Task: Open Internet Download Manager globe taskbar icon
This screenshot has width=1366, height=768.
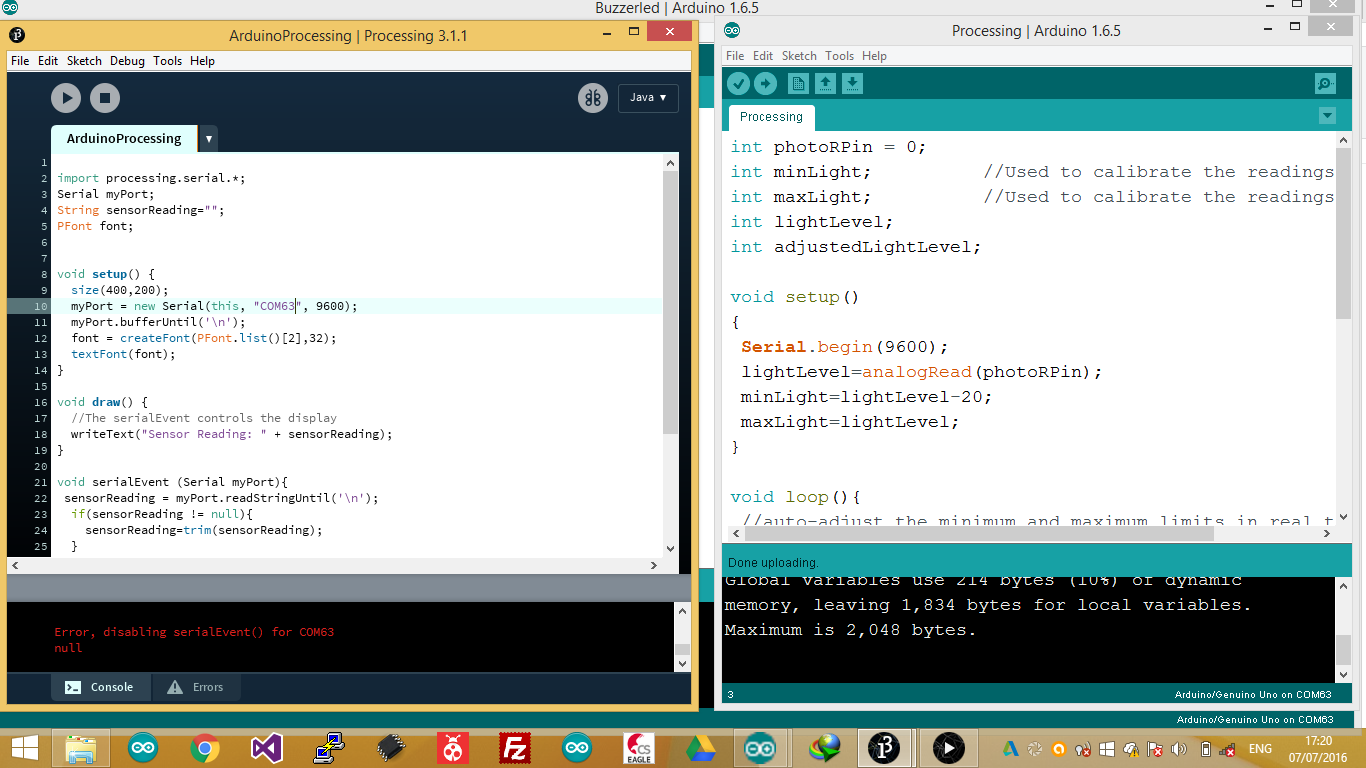Action: [825, 748]
